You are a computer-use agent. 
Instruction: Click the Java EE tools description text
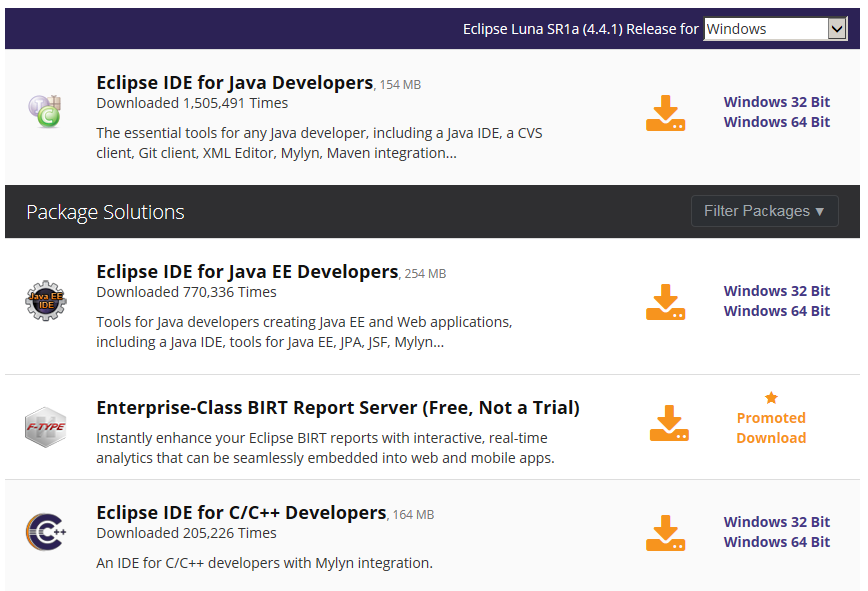304,332
